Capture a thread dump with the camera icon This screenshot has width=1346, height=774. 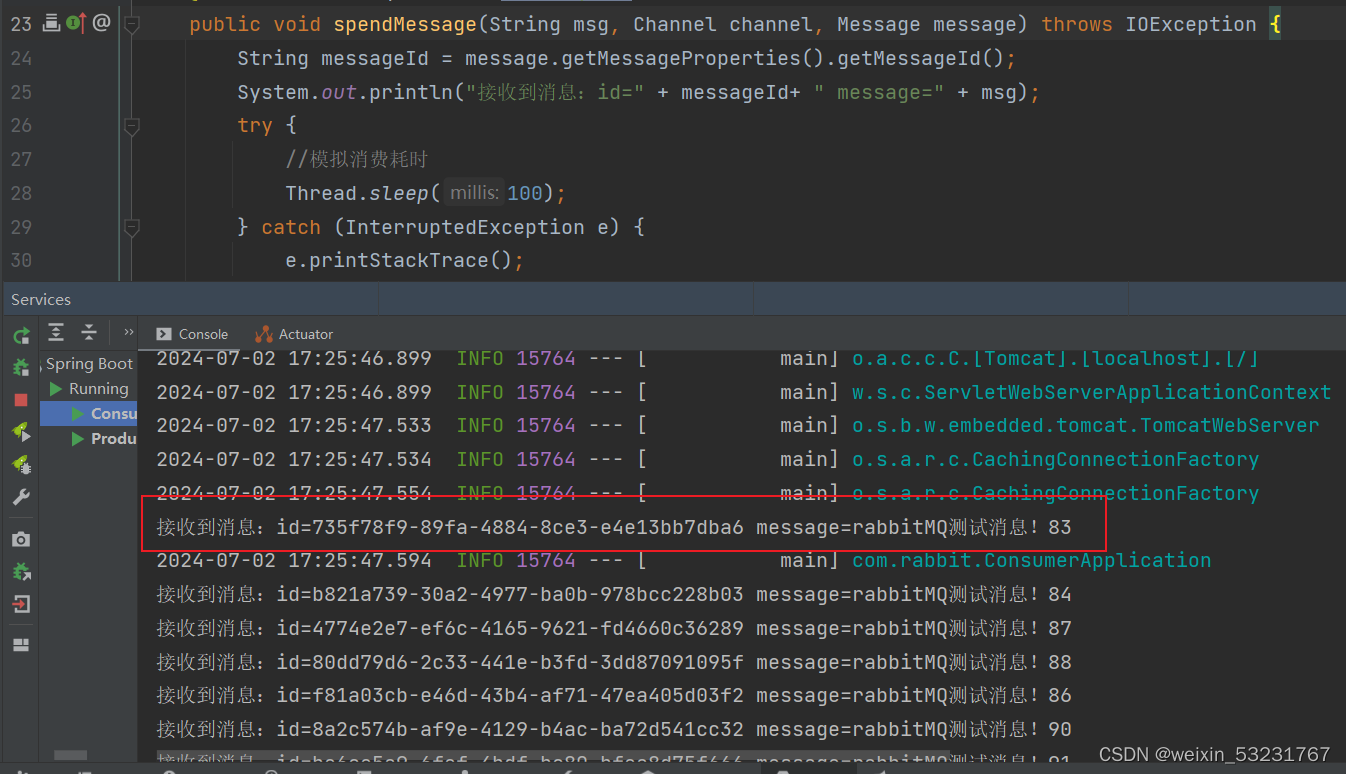20,539
